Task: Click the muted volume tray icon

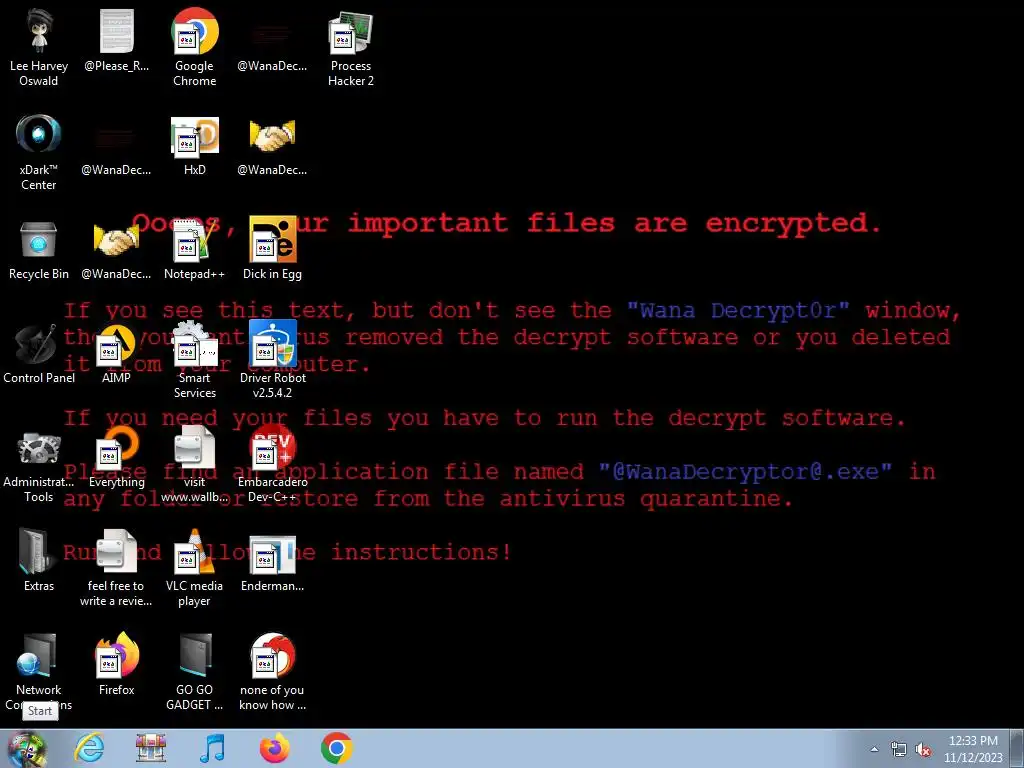Action: point(923,749)
